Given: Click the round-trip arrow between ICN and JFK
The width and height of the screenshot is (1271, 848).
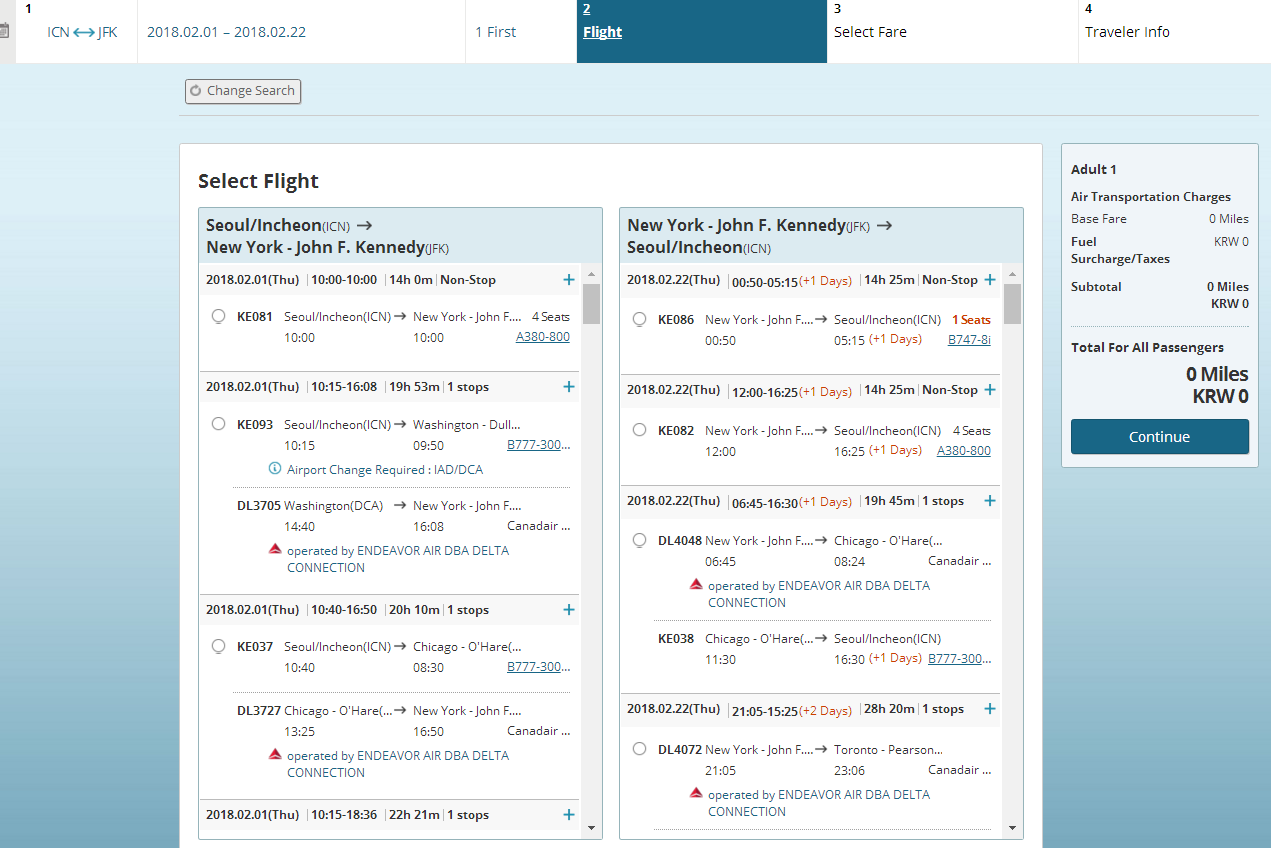Looking at the screenshot, I should click(x=84, y=32).
